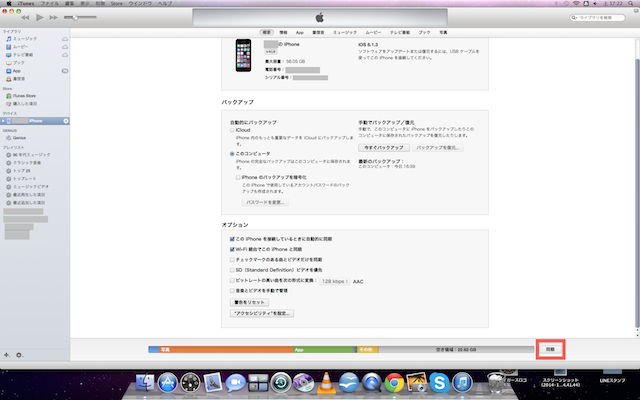Enable convert higher bit rate songs checkbox

pos(232,280)
